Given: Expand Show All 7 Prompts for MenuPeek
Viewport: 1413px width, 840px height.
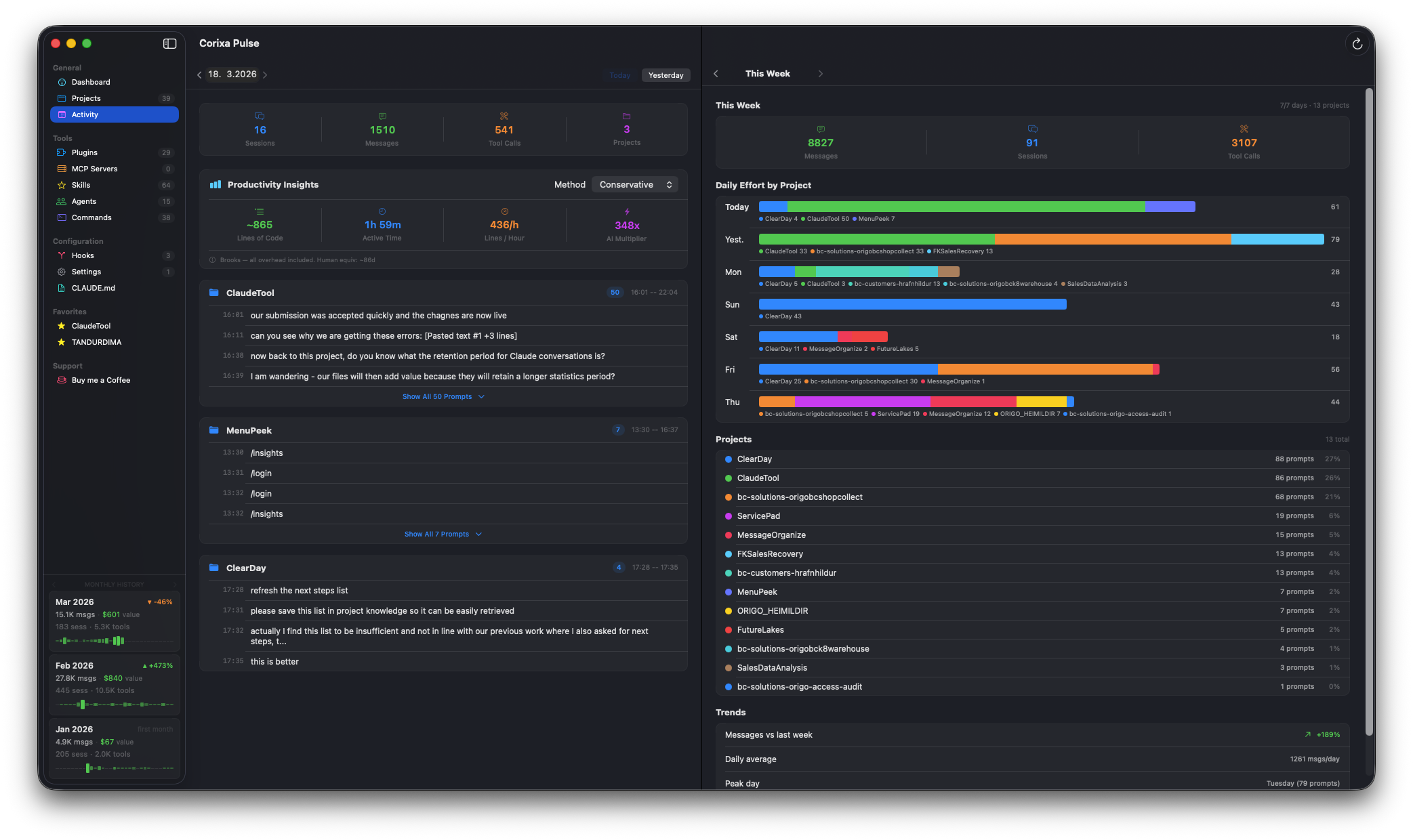Looking at the screenshot, I should click(x=444, y=534).
